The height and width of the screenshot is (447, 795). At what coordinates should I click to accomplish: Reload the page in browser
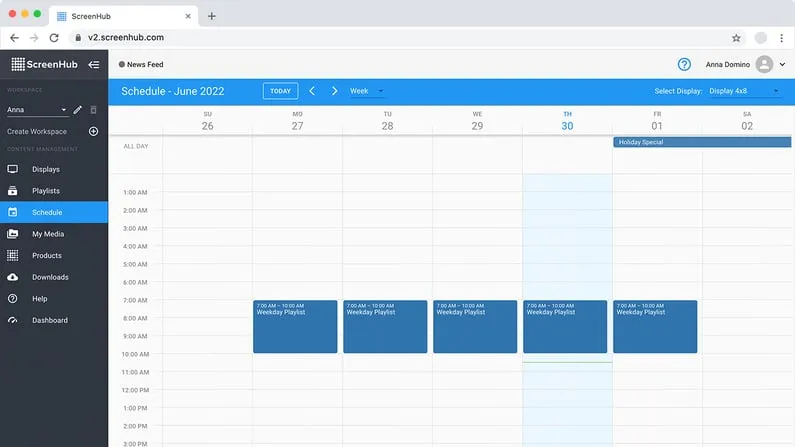54,38
